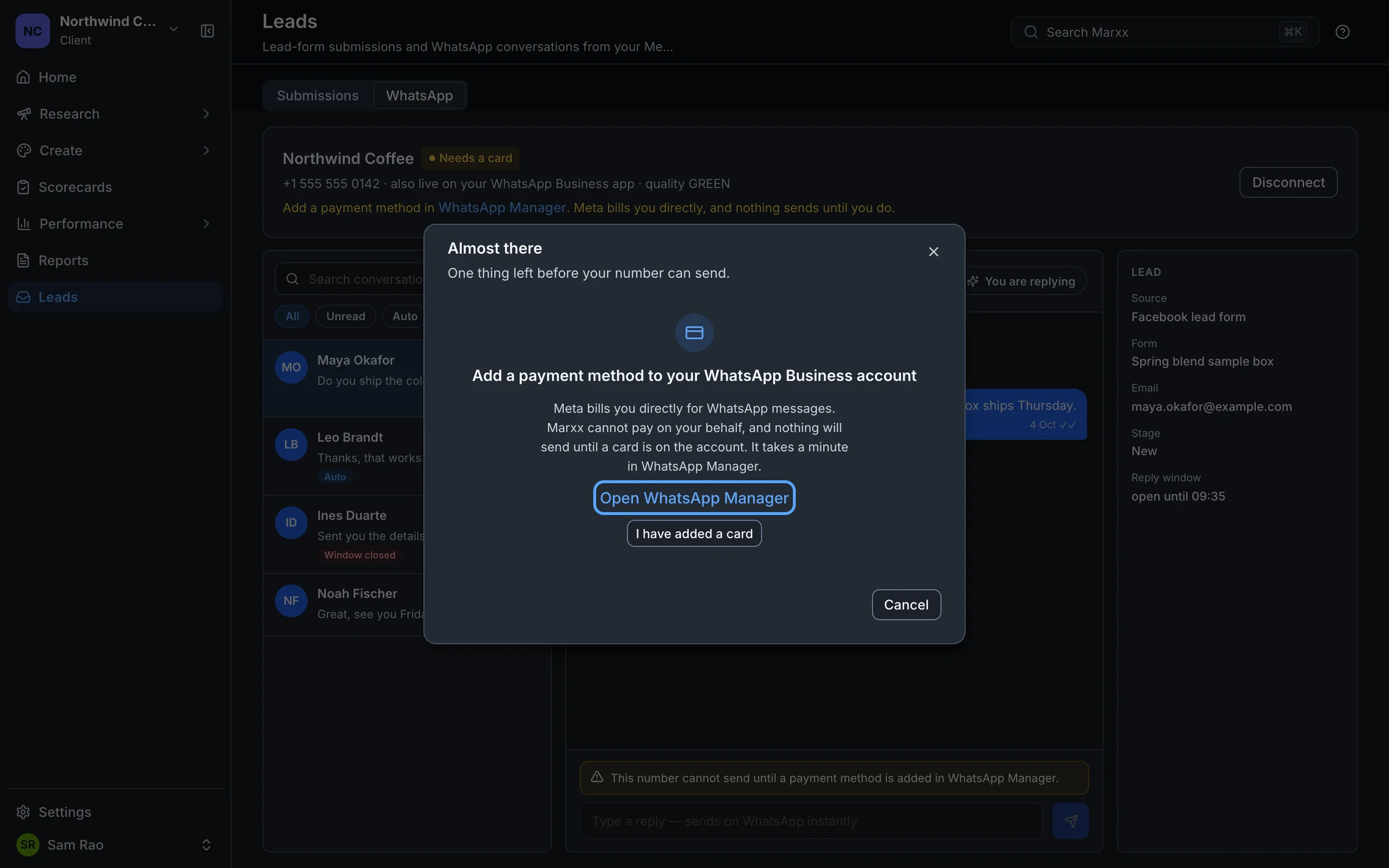Image resolution: width=1389 pixels, height=868 pixels.
Task: Select the Unread conversations filter
Action: (346, 316)
